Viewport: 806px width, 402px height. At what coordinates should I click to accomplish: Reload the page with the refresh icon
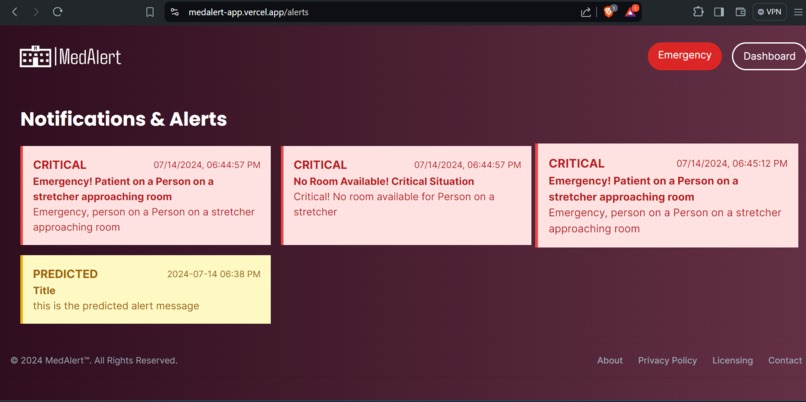pos(58,12)
